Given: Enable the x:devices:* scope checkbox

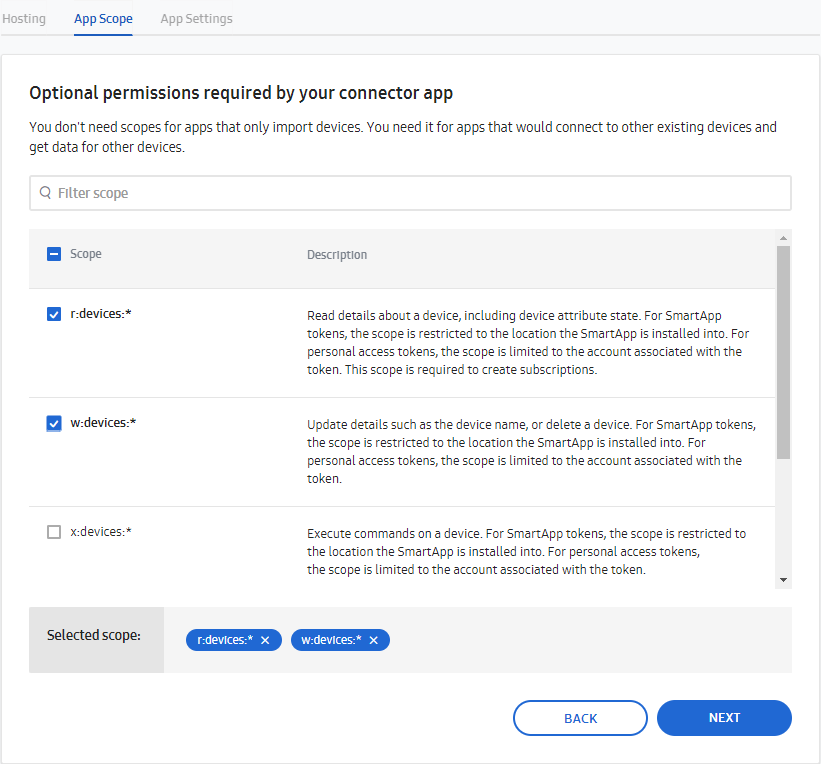Looking at the screenshot, I should pyautogui.click(x=54, y=532).
